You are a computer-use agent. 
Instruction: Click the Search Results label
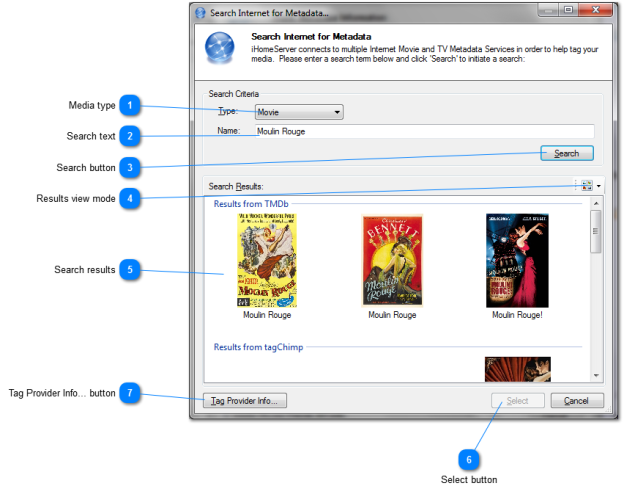[236, 186]
